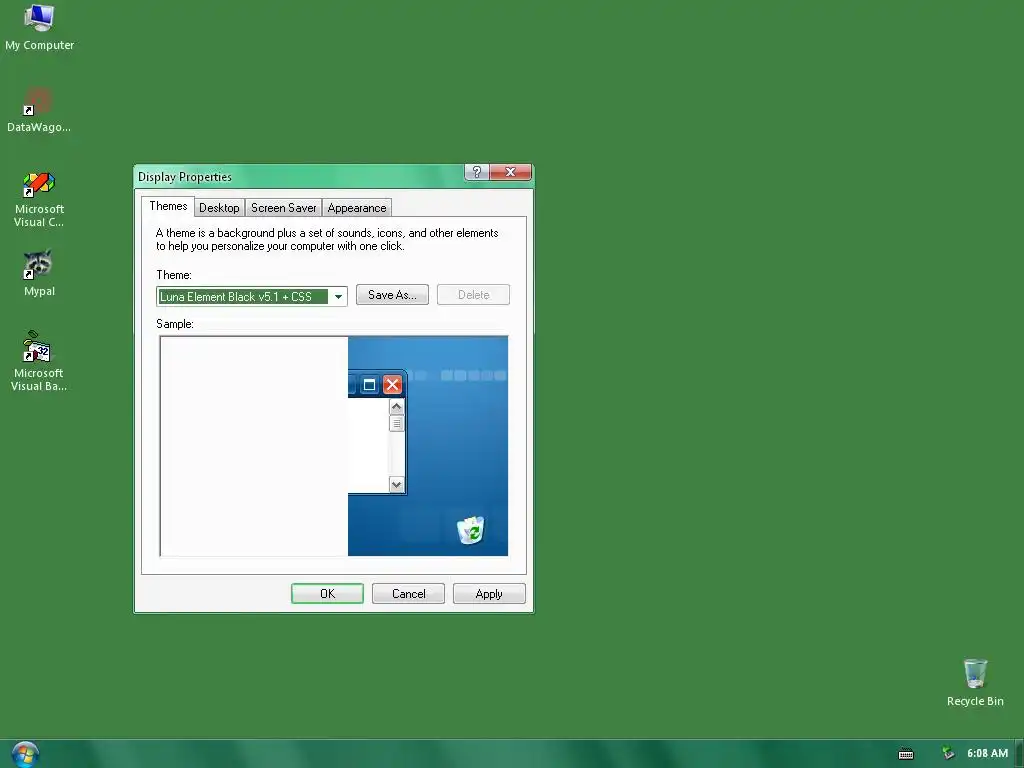Click the sample scrollbar down arrow
Viewport: 1024px width, 768px height.
(396, 485)
